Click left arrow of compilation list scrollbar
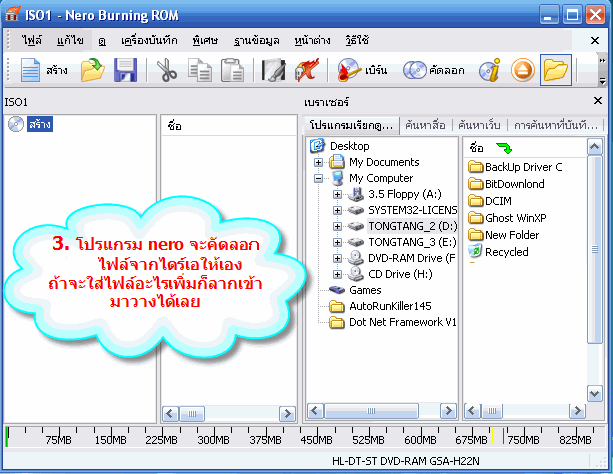Screen dimensions: 613x474 click(x=170, y=414)
